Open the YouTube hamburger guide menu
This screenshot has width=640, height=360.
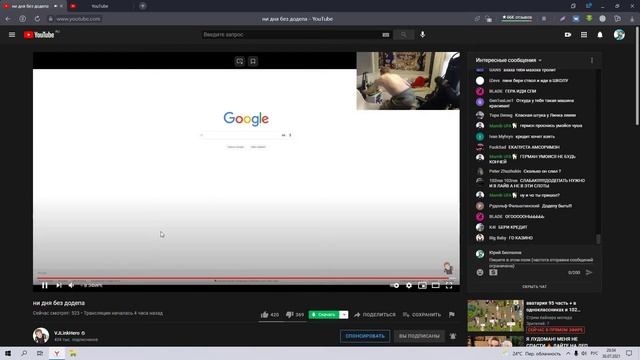coord(12,35)
